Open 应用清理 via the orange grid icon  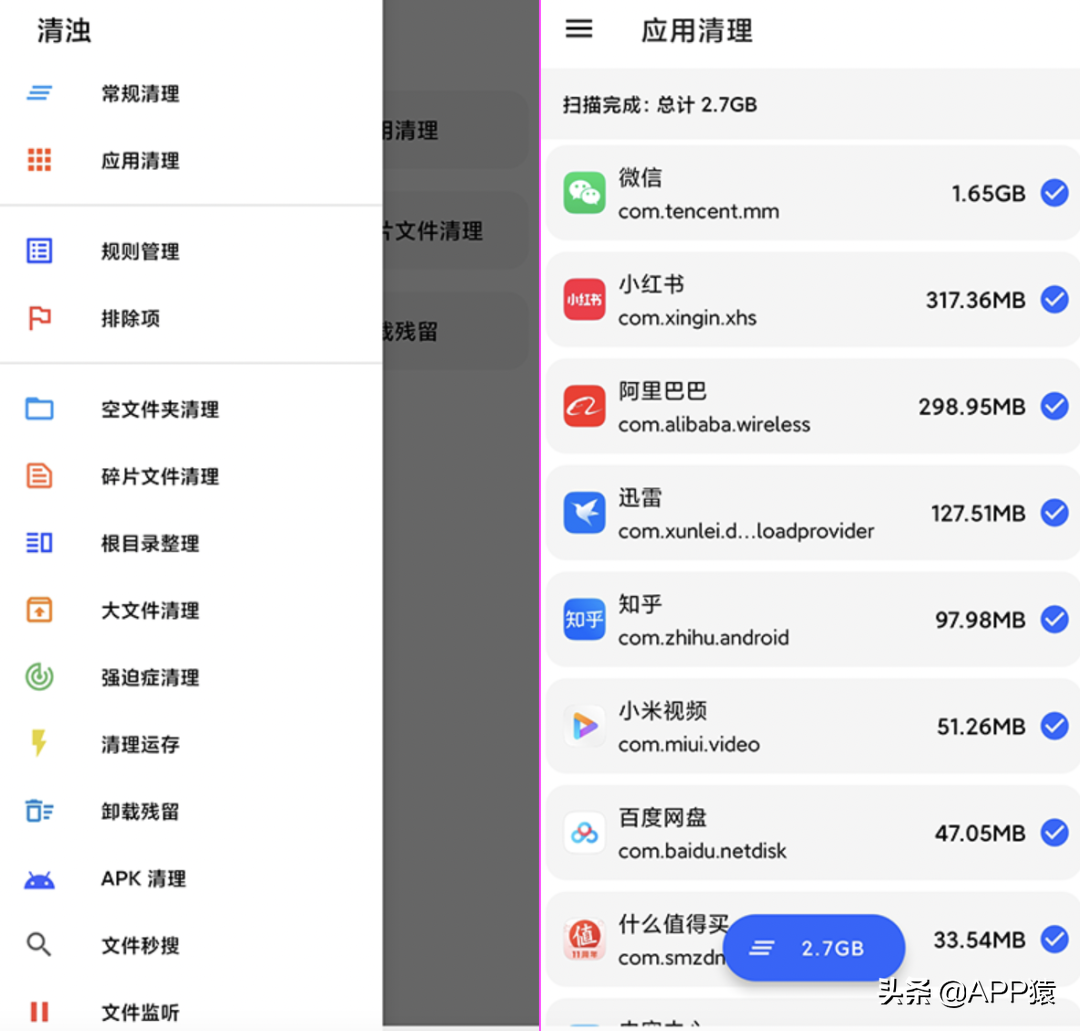point(39,160)
